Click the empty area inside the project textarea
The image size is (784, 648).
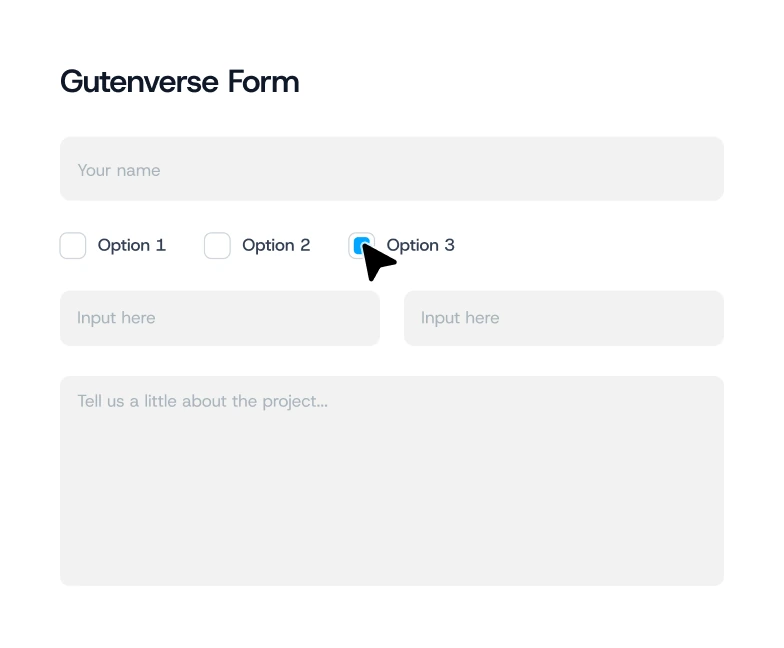pos(391,500)
